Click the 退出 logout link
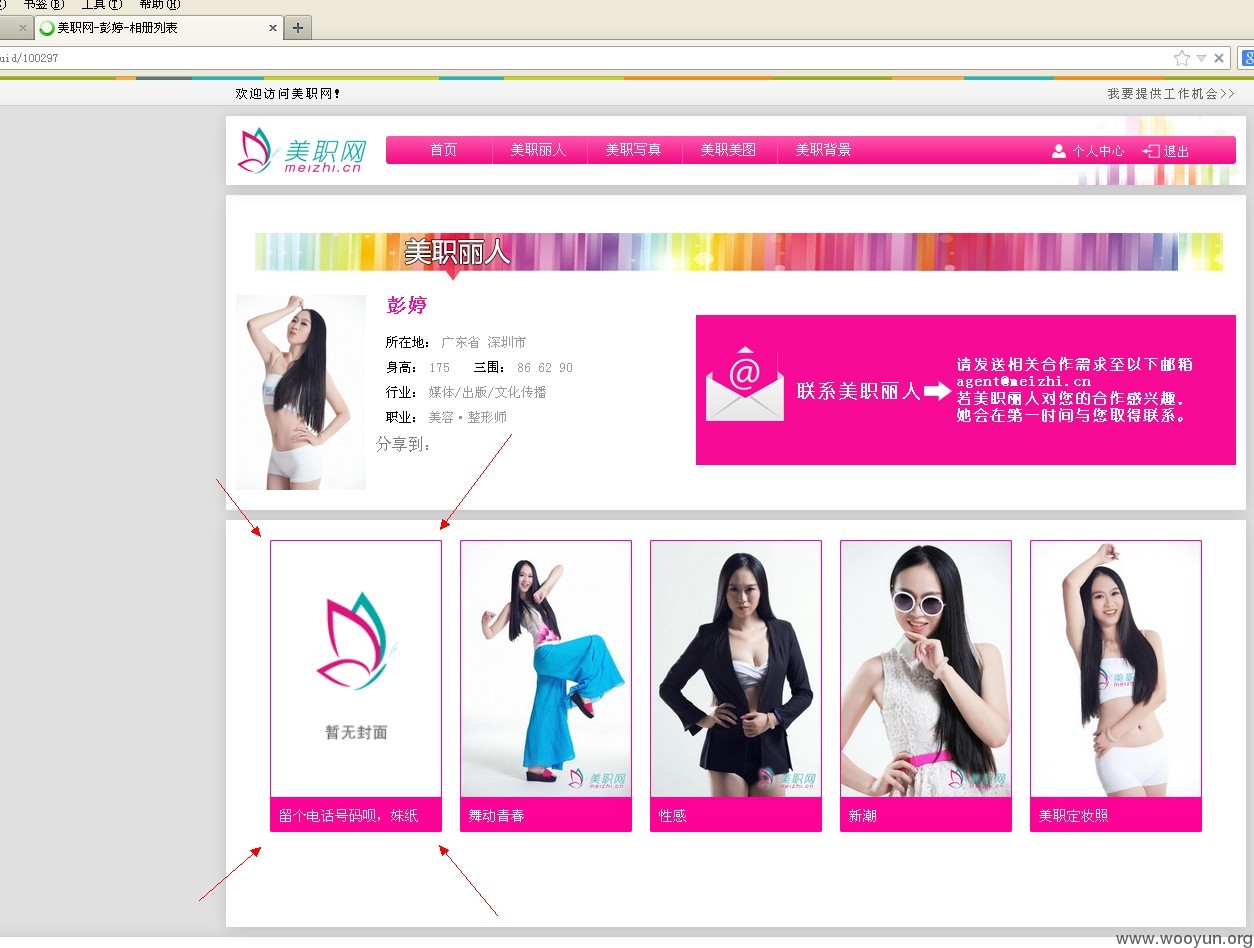The image size is (1254, 948). 1176,152
